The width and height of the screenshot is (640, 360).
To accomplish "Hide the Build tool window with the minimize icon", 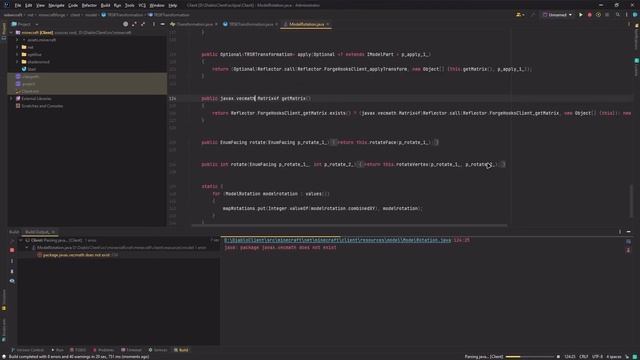I will point(629,232).
